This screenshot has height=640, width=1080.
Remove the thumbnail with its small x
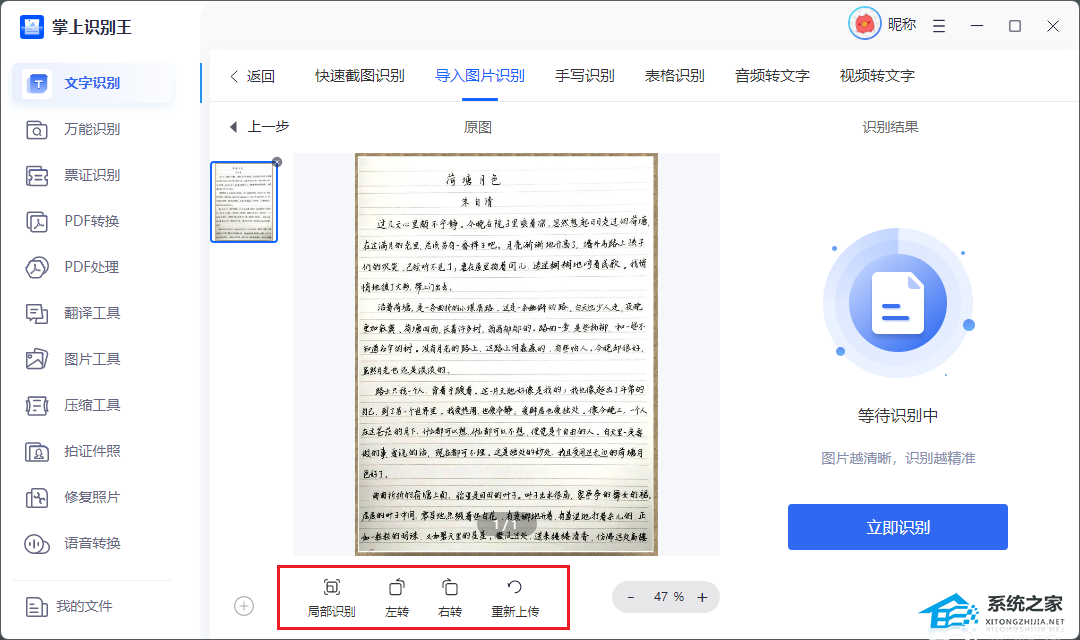click(x=277, y=162)
